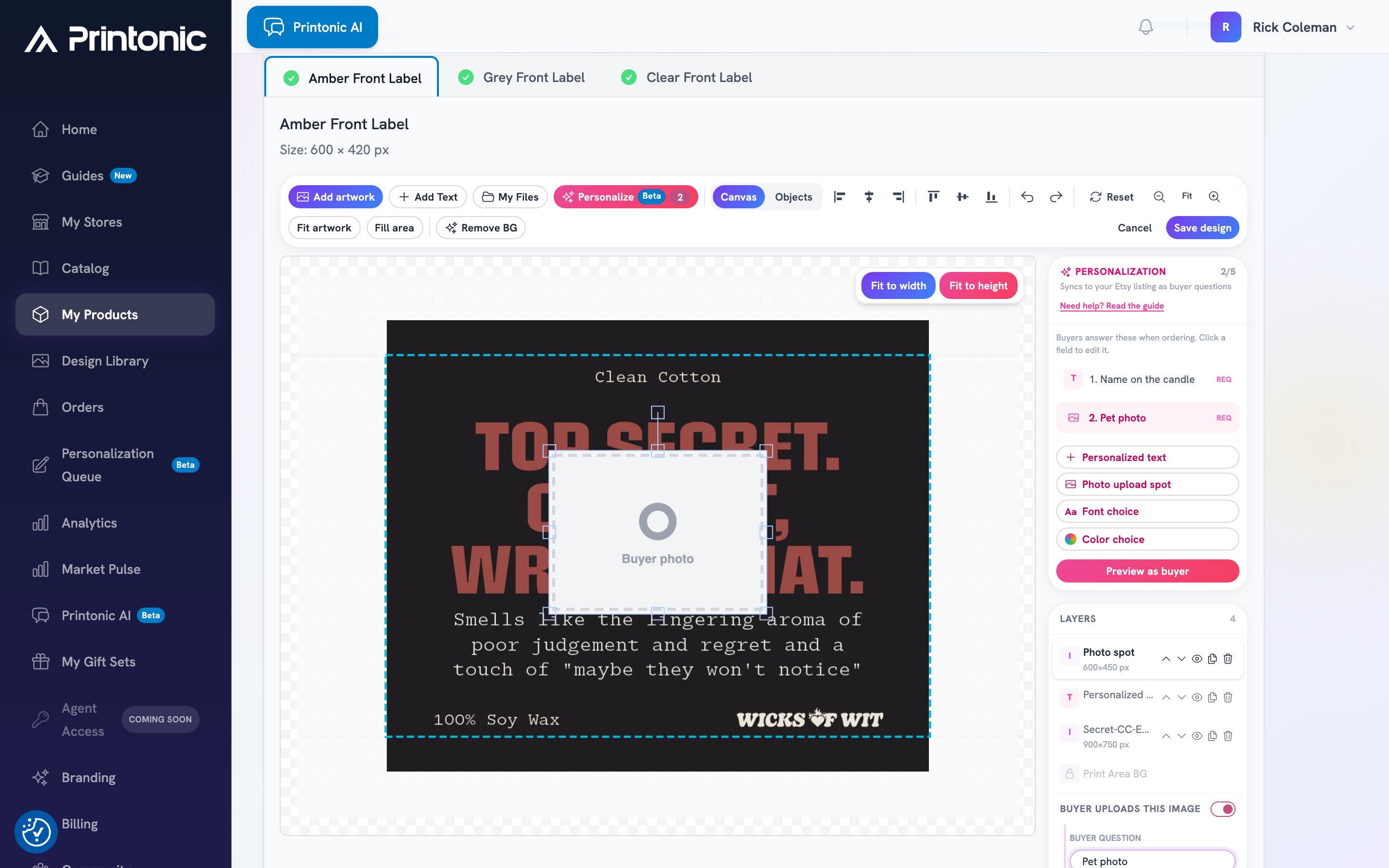Select the Buyer photo placeholder on canvas

pyautogui.click(x=658, y=533)
